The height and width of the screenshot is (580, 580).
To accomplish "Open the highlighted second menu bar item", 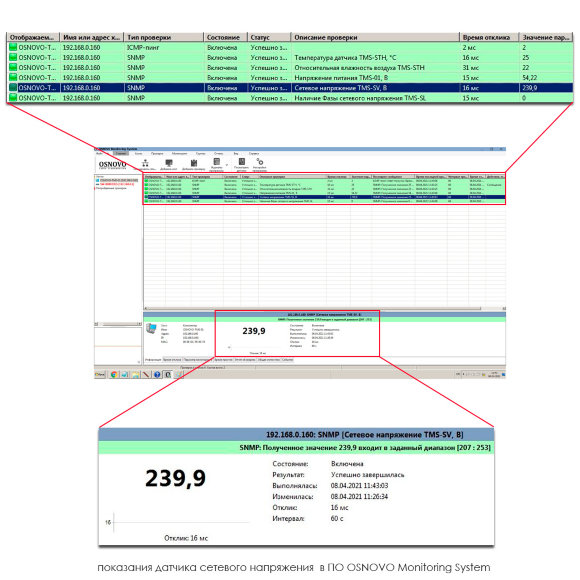I will coord(121,153).
